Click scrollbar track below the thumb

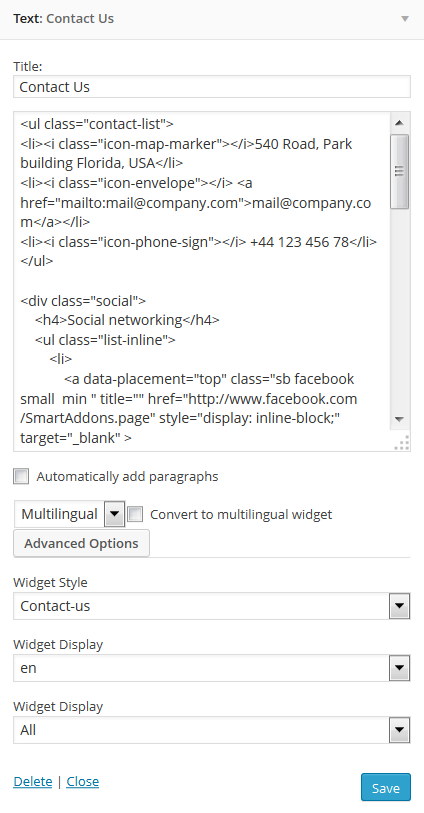(399, 309)
